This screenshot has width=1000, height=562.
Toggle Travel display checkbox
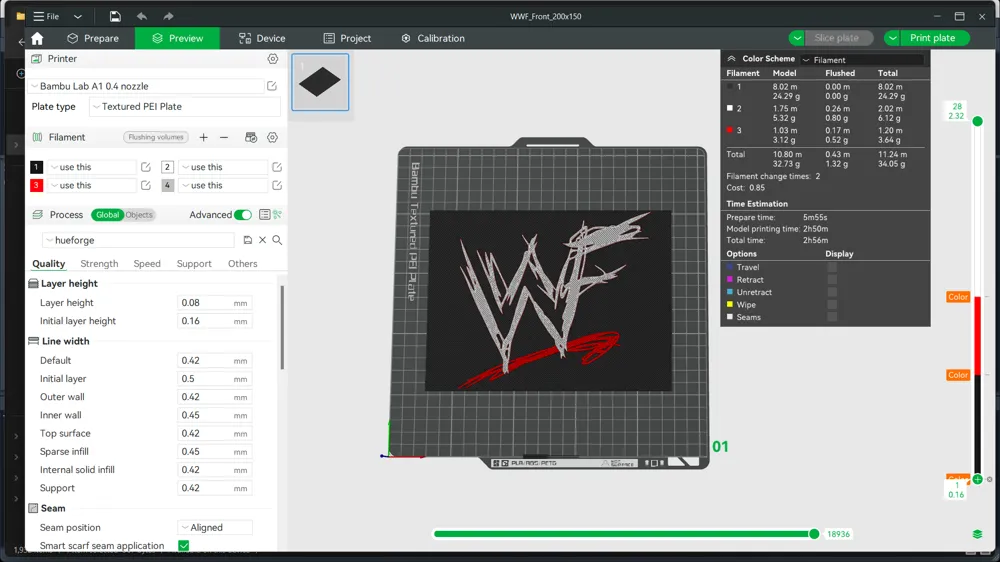click(x=832, y=267)
